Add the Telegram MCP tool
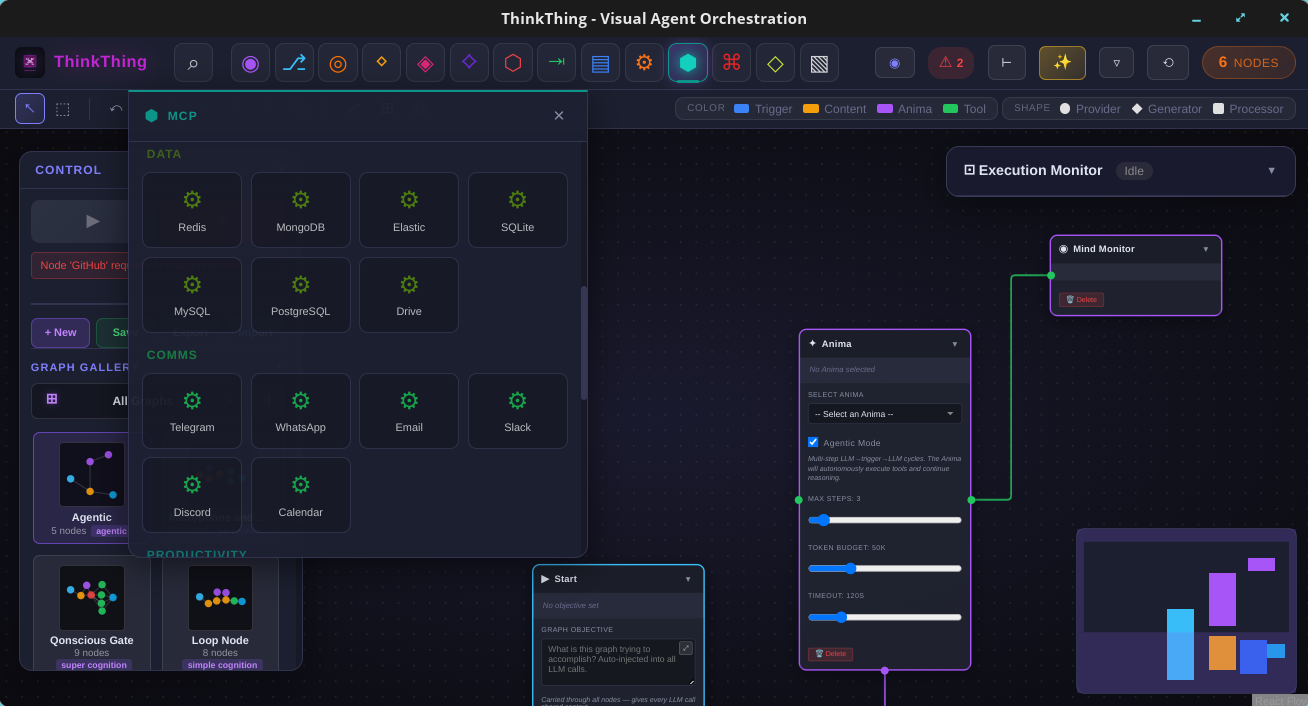 [192, 411]
